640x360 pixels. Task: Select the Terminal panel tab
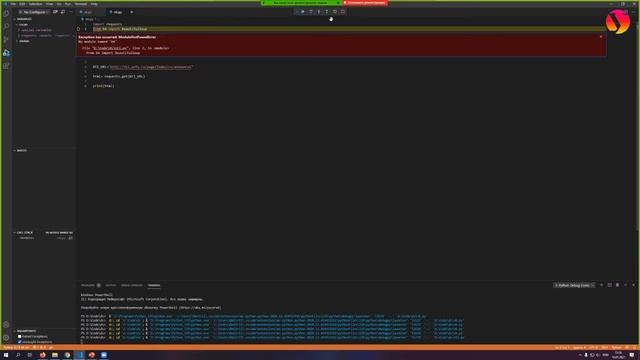point(154,285)
